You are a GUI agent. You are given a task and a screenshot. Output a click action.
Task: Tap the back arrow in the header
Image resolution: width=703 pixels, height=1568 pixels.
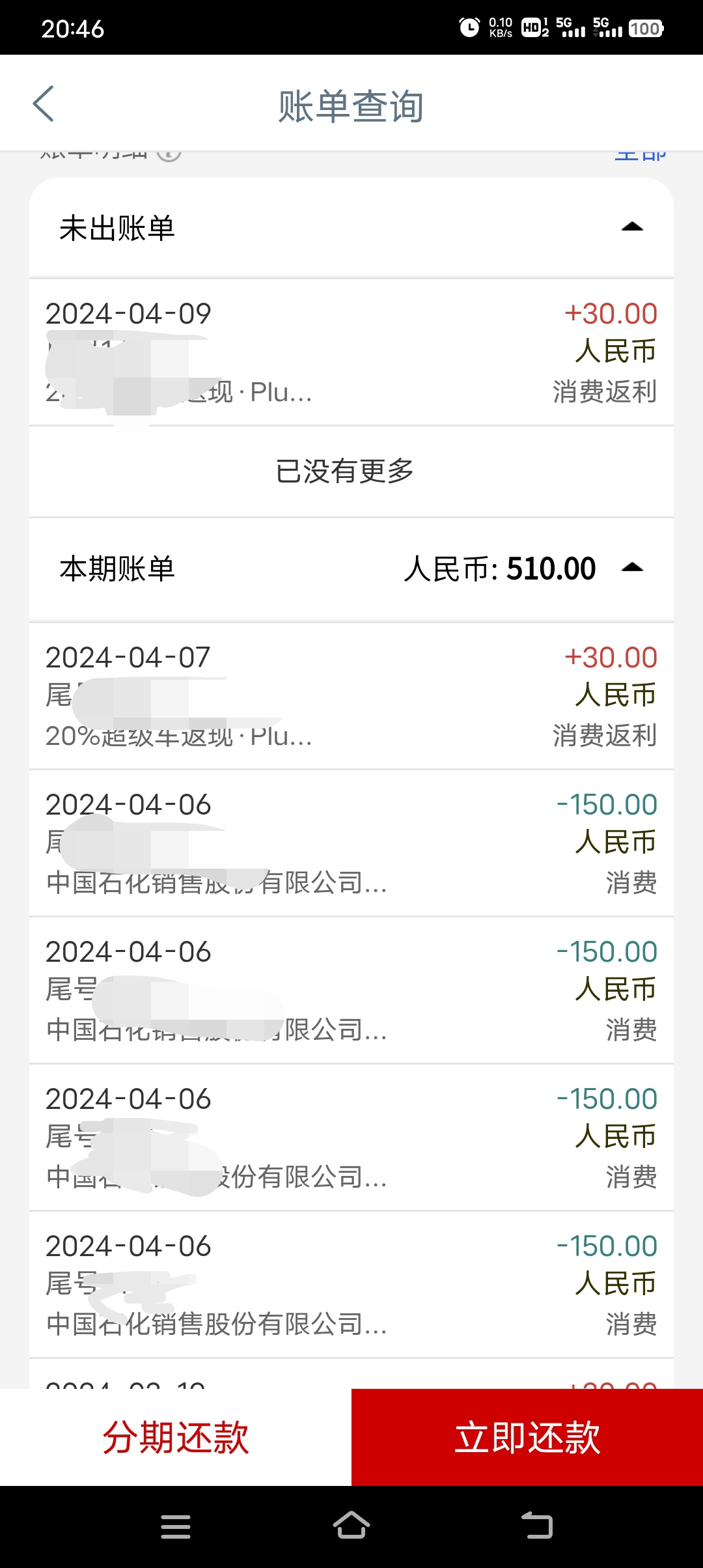[43, 104]
